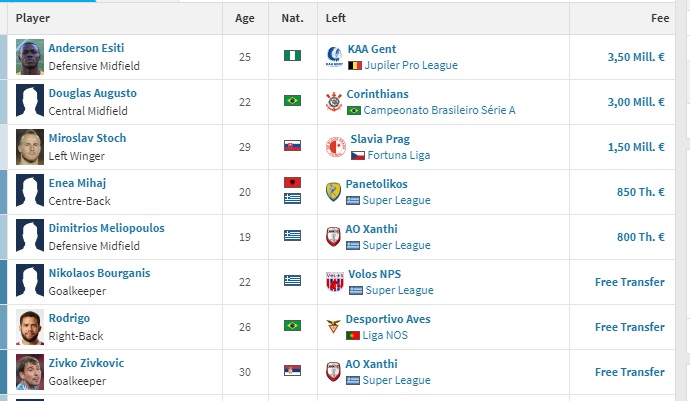Screen dimensions: 690x401
Task: Sort table by Age column header
Action: (245, 18)
